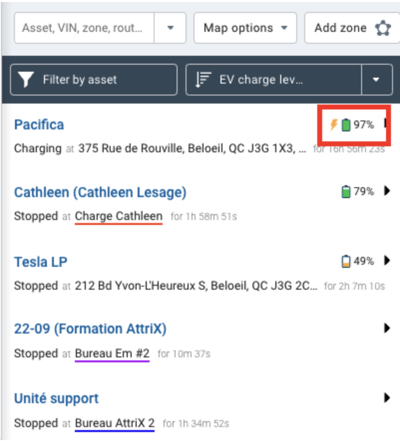Click Pacifica's green 97% battery icon

pyautogui.click(x=346, y=125)
